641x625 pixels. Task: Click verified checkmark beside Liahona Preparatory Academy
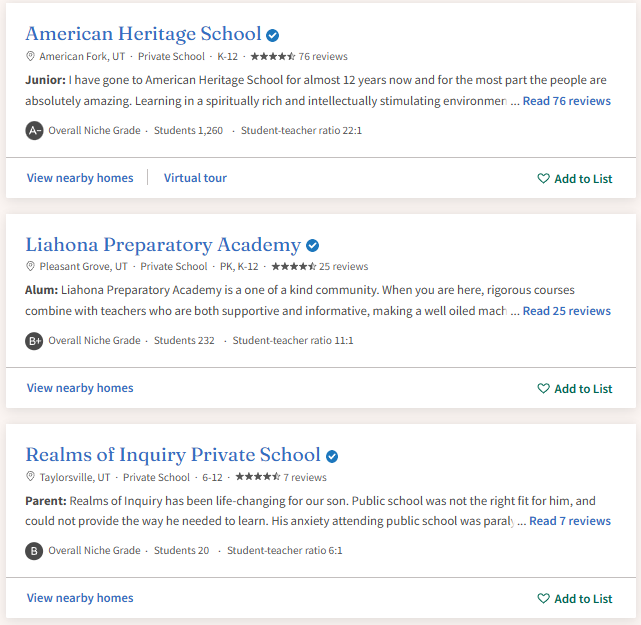312,246
